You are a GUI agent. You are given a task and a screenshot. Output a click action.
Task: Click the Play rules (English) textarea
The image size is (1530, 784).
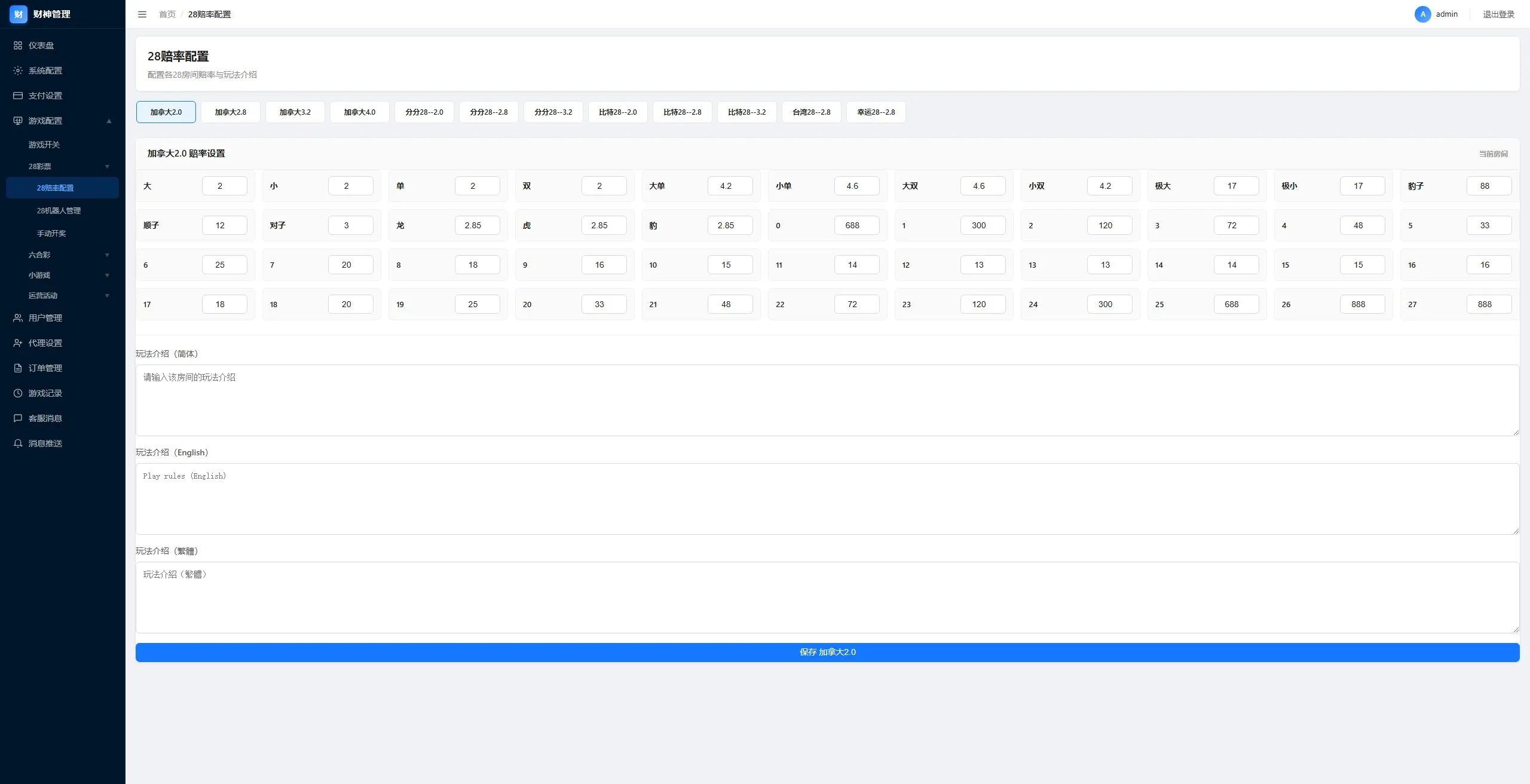point(828,499)
